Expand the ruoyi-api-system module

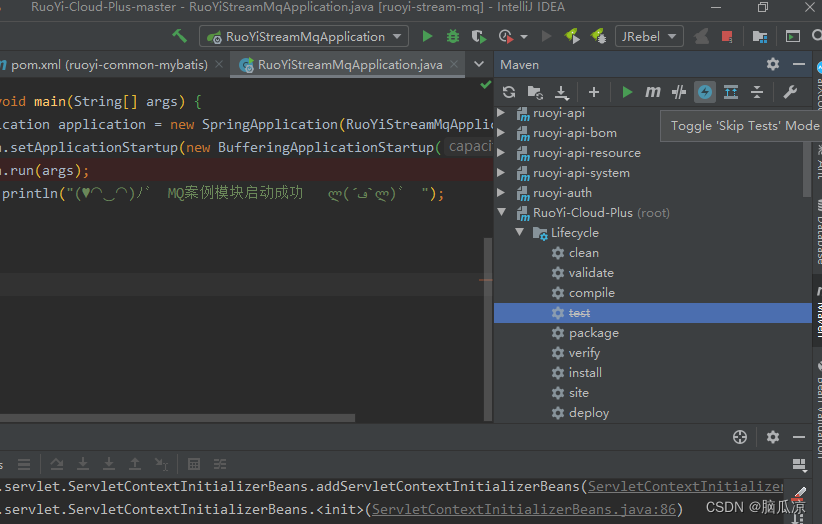[x=501, y=172]
